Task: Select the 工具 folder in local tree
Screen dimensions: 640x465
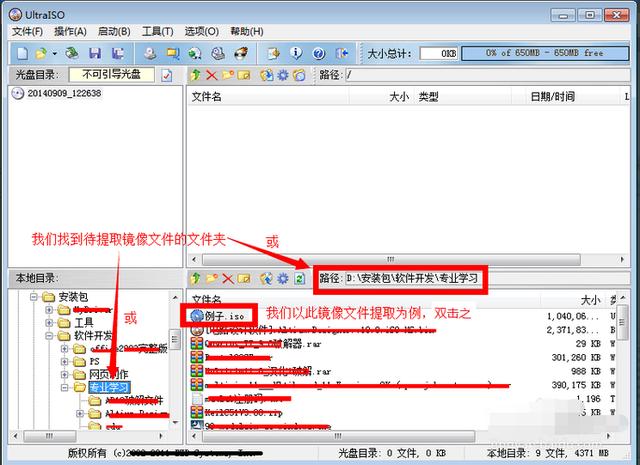Action: point(84,323)
